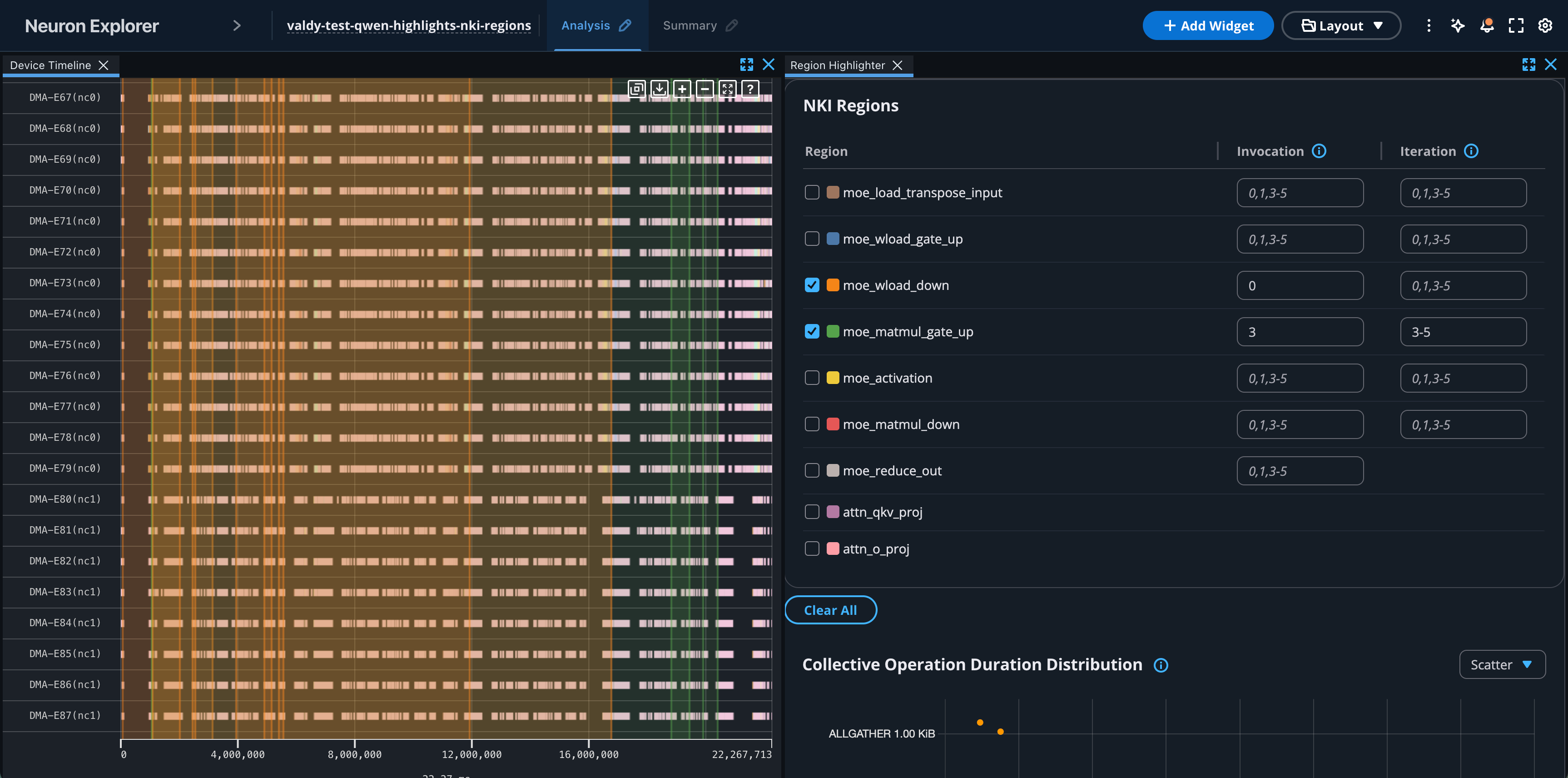Click the sparkle AI assistant icon
The height and width of the screenshot is (778, 1568).
[1458, 25]
